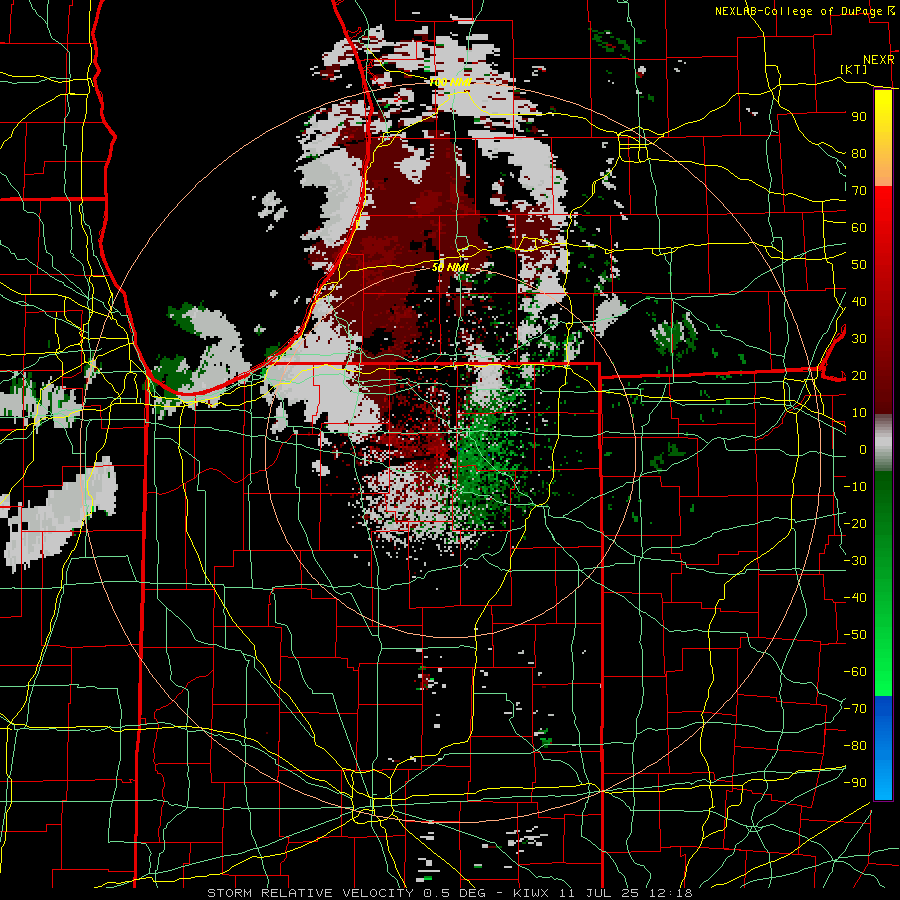Select the 100 NMI range ring label
The image size is (900, 900).
(450, 82)
